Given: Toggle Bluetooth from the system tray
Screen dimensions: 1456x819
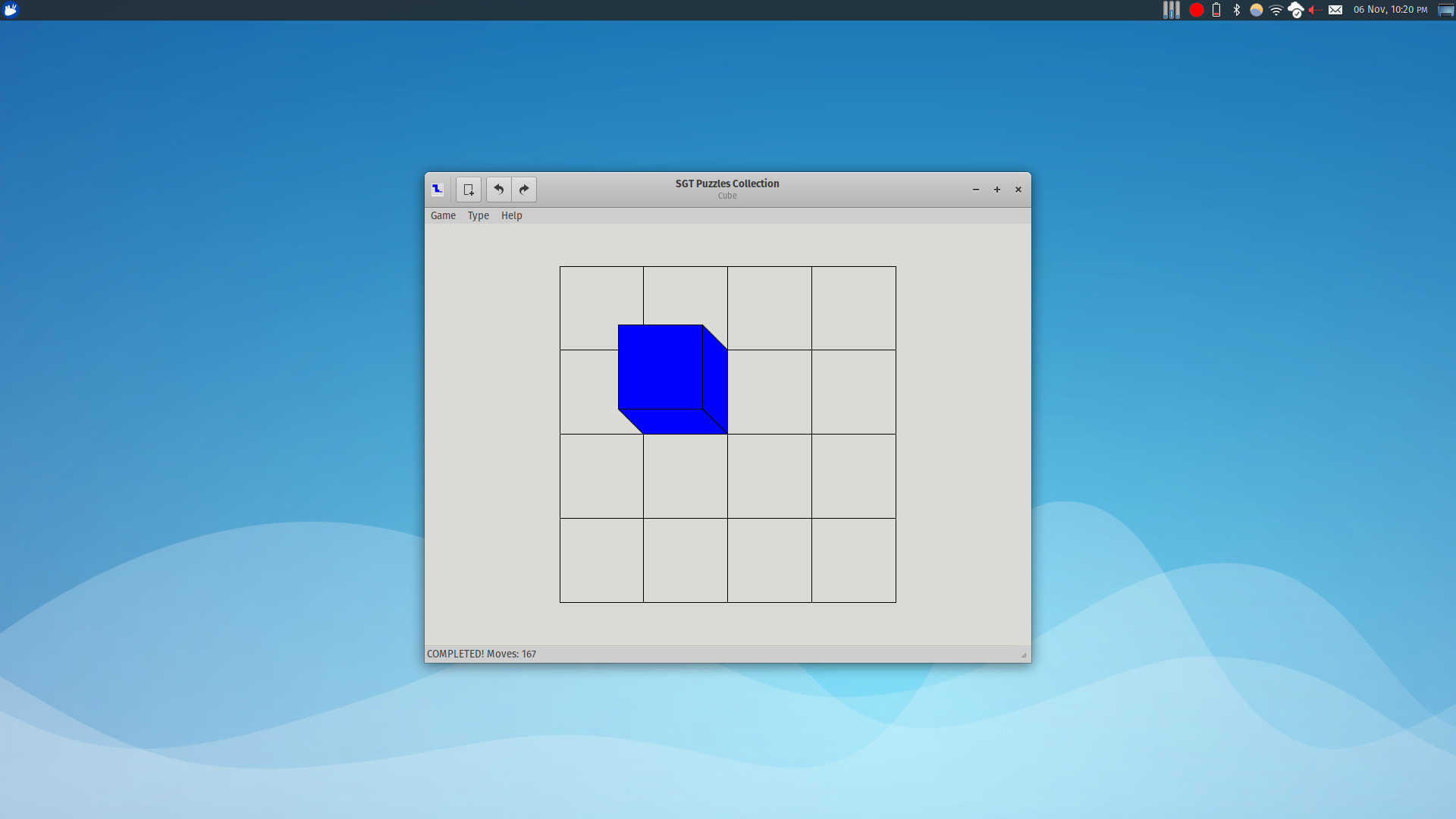Looking at the screenshot, I should click(x=1237, y=11).
